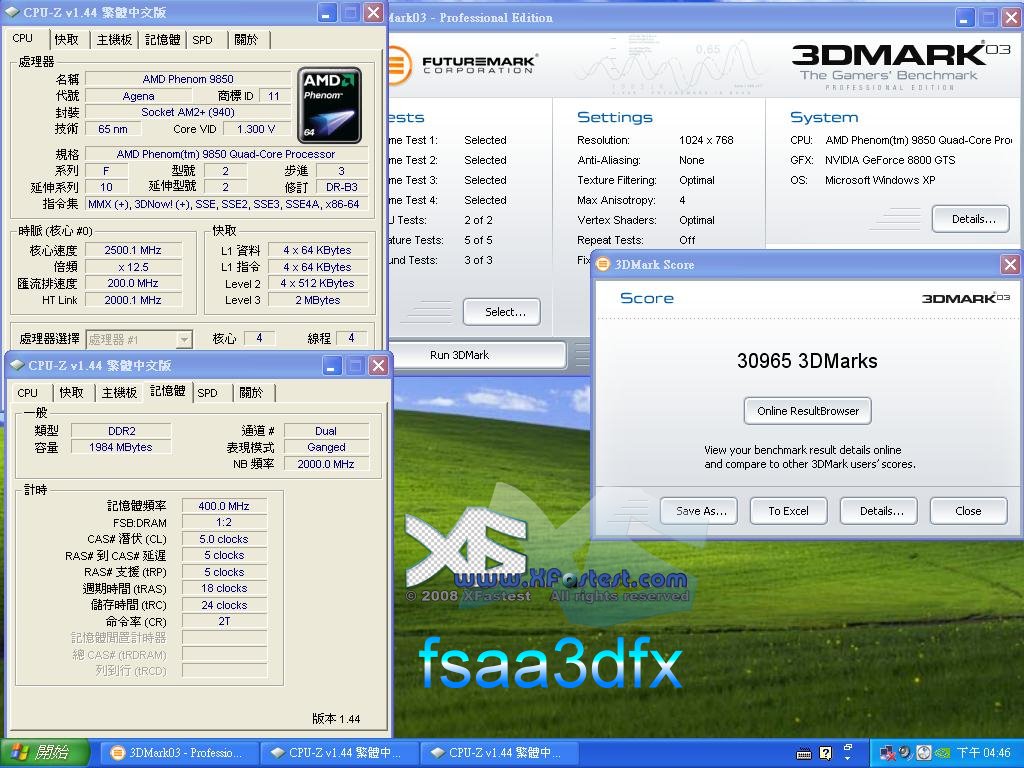Click Save As in 3DMark Score
The height and width of the screenshot is (768, 1024).
(700, 511)
